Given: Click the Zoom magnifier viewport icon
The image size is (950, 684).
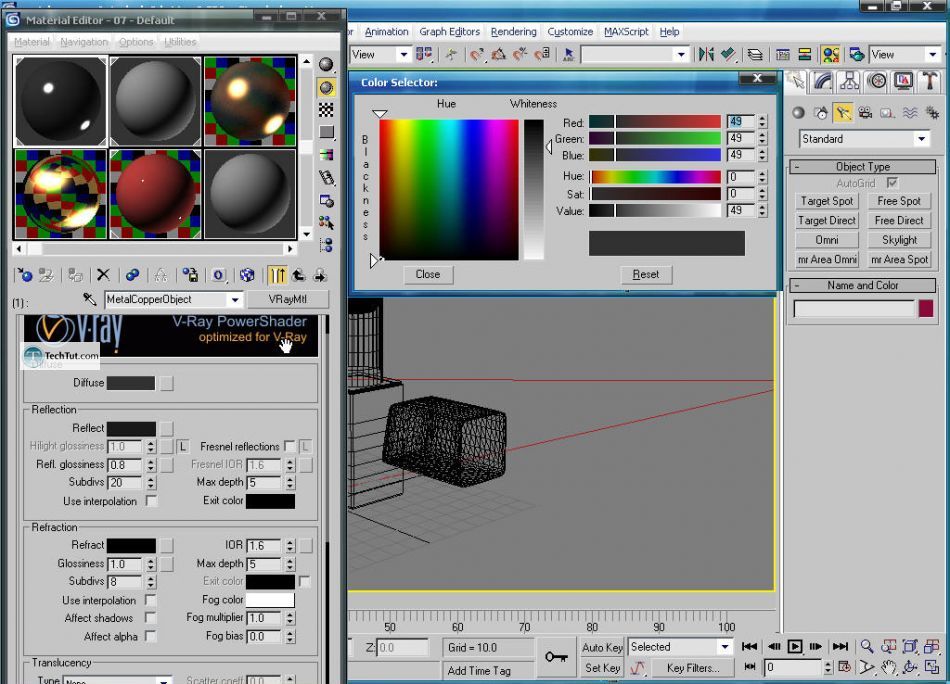Looking at the screenshot, I should click(x=867, y=646).
